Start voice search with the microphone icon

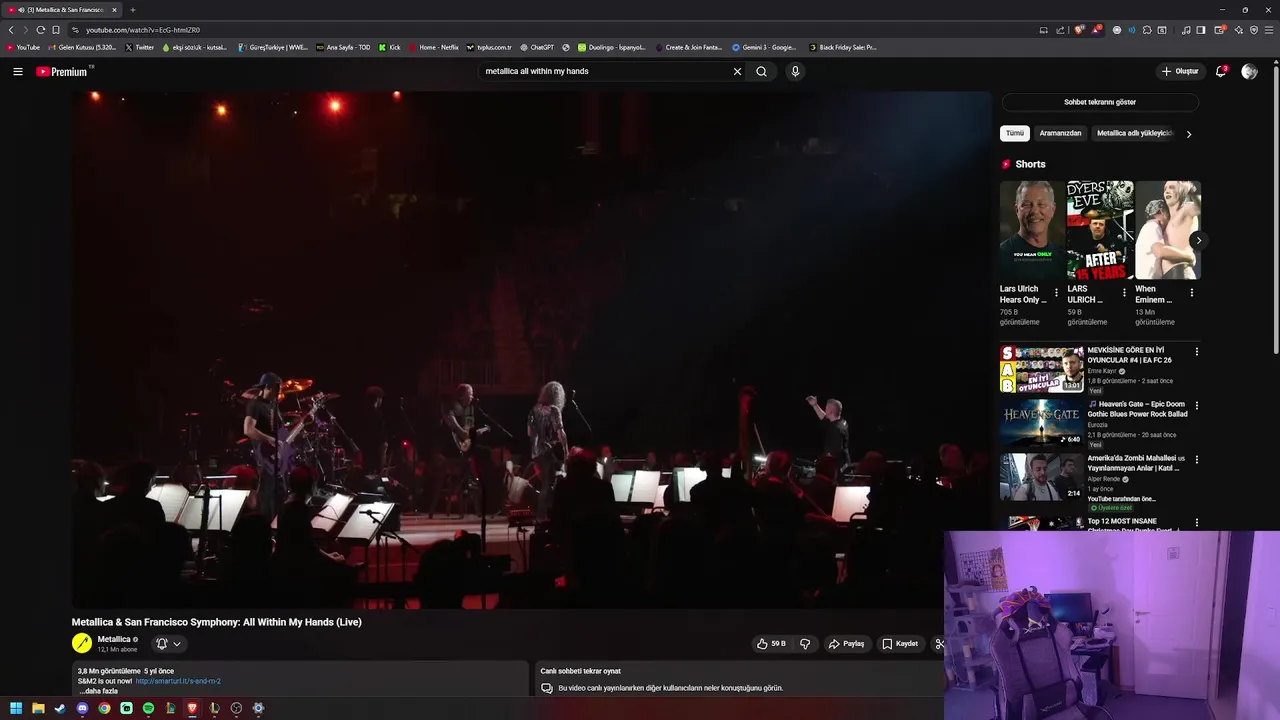tap(795, 72)
